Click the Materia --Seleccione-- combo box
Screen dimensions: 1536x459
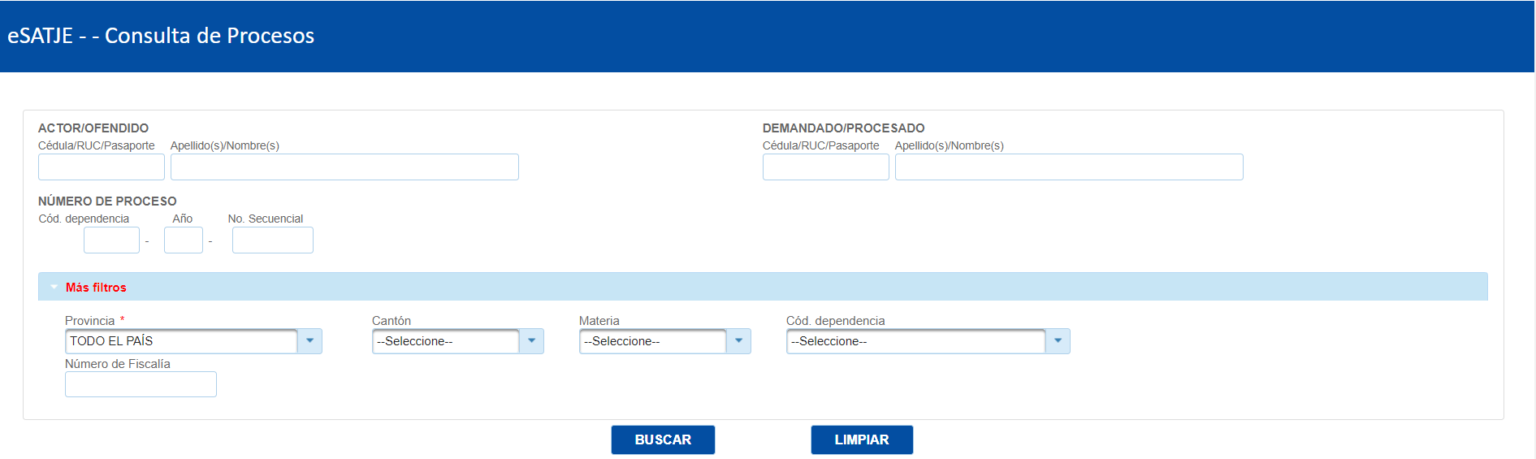click(653, 342)
